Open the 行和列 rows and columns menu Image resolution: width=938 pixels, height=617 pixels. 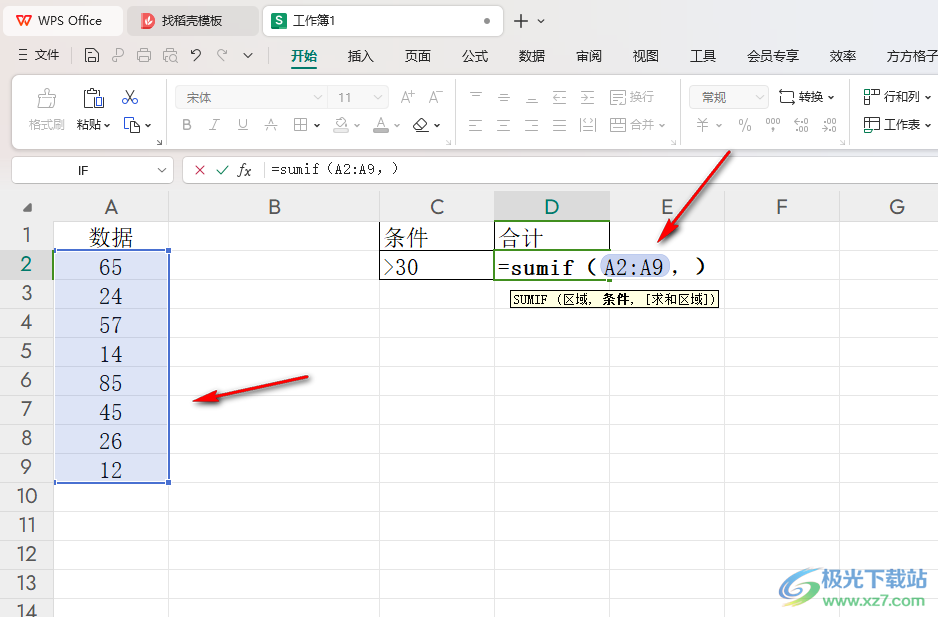pyautogui.click(x=897, y=97)
